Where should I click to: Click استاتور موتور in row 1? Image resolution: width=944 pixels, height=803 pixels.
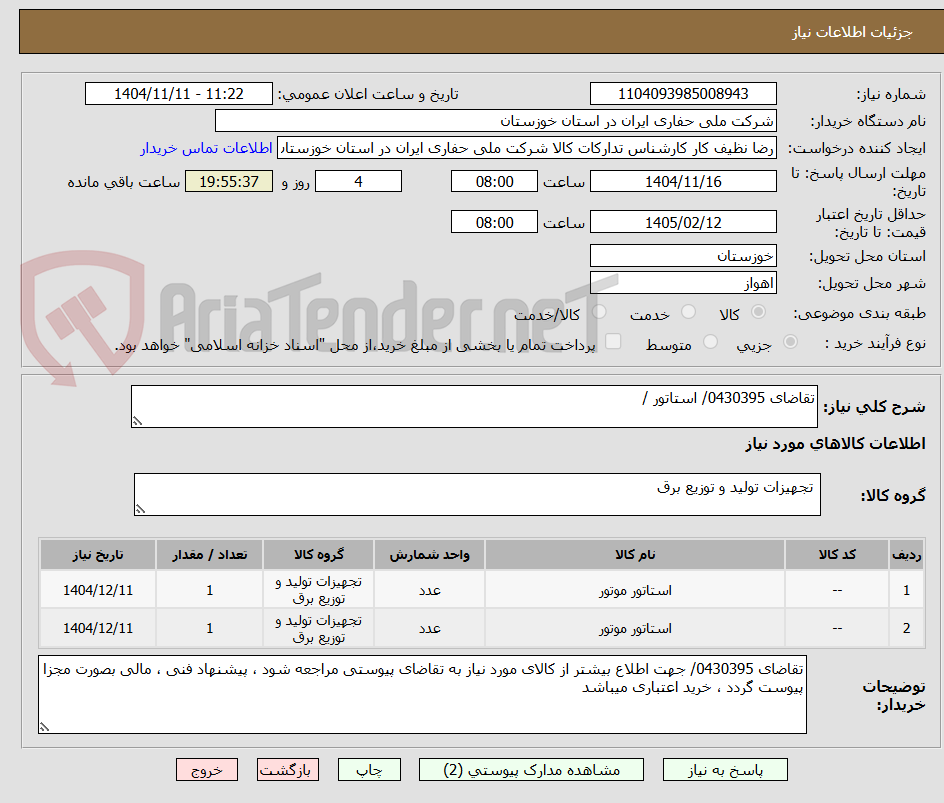[x=635, y=591]
